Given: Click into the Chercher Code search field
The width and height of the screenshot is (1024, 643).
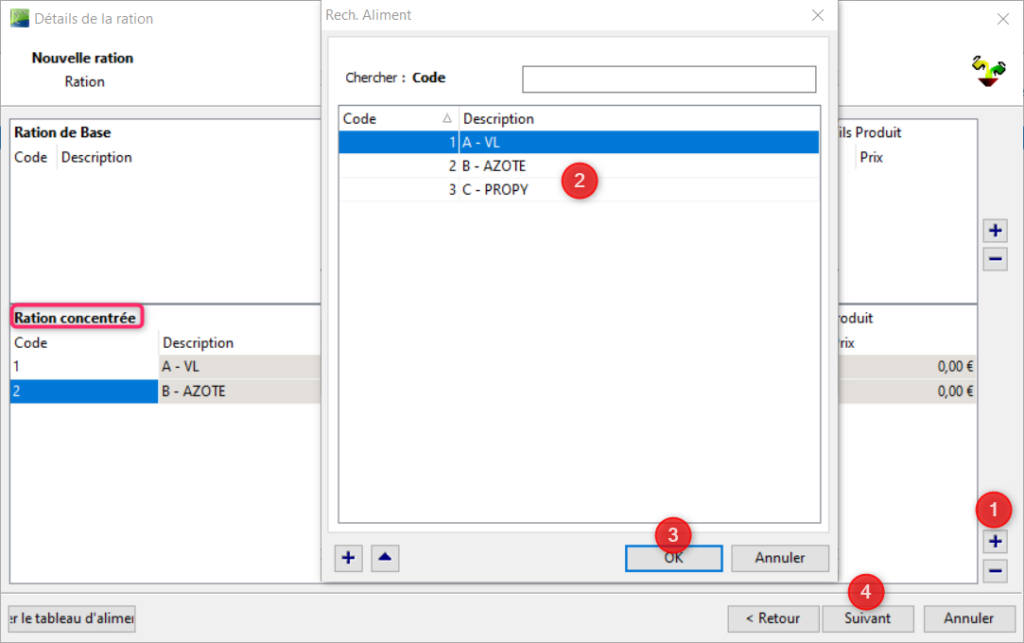Looking at the screenshot, I should coord(669,79).
